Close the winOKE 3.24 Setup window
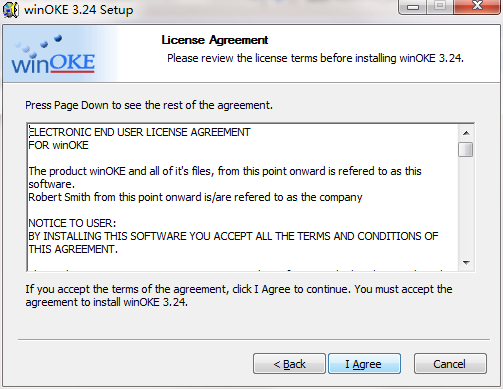This screenshot has width=503, height=389. pyautogui.click(x=477, y=6)
